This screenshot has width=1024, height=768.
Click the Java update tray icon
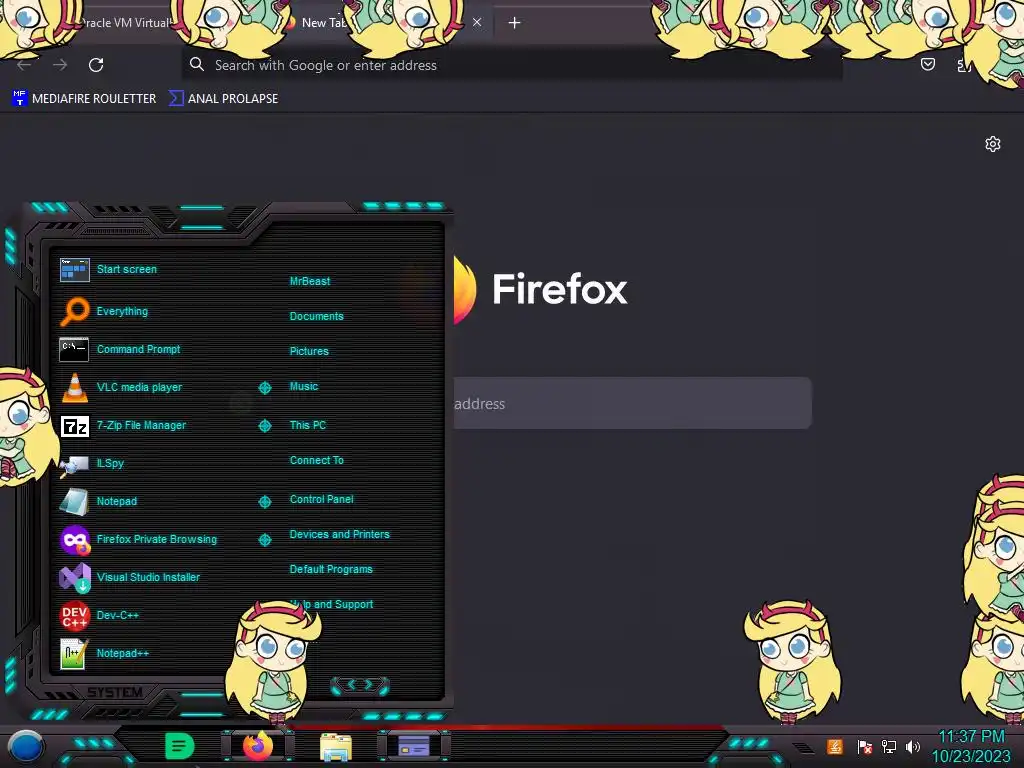(x=835, y=746)
